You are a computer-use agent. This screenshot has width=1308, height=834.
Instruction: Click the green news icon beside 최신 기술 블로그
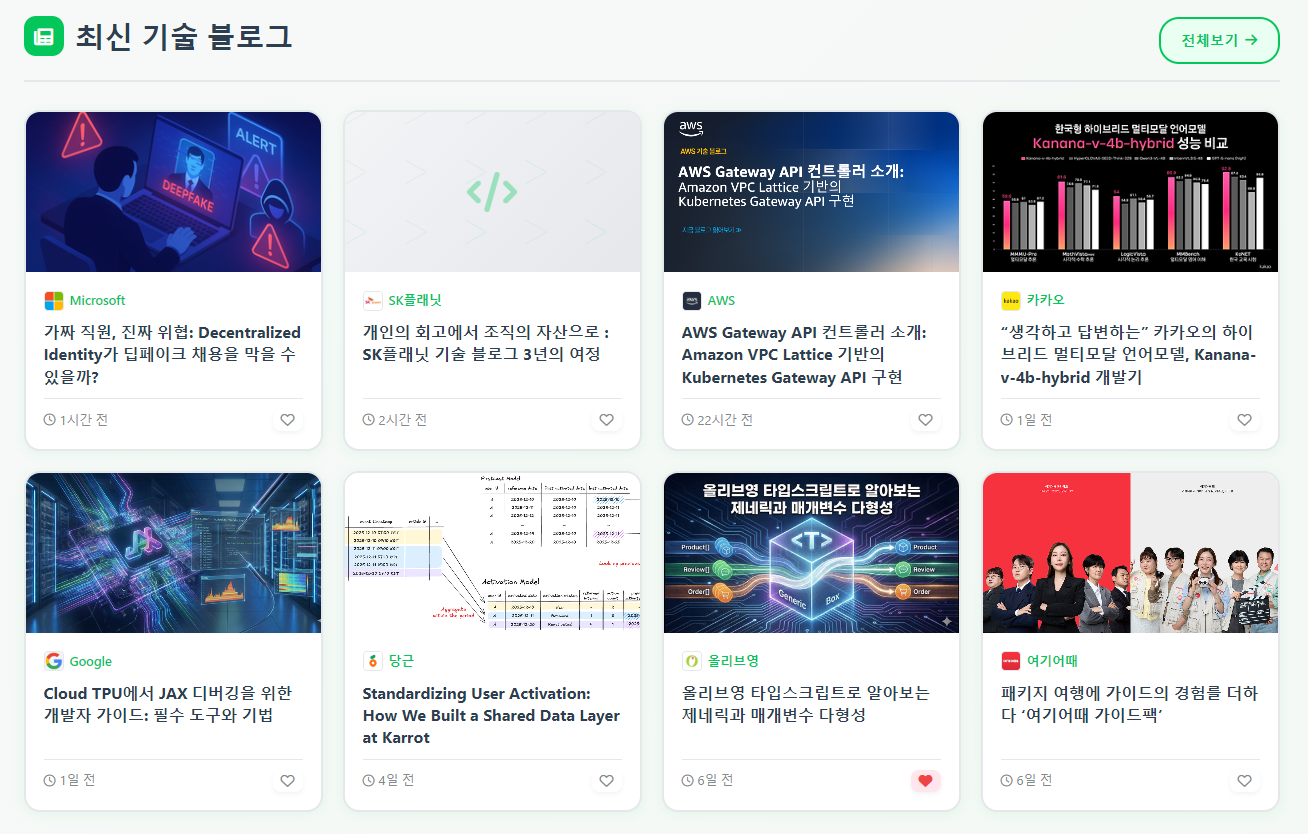click(43, 37)
